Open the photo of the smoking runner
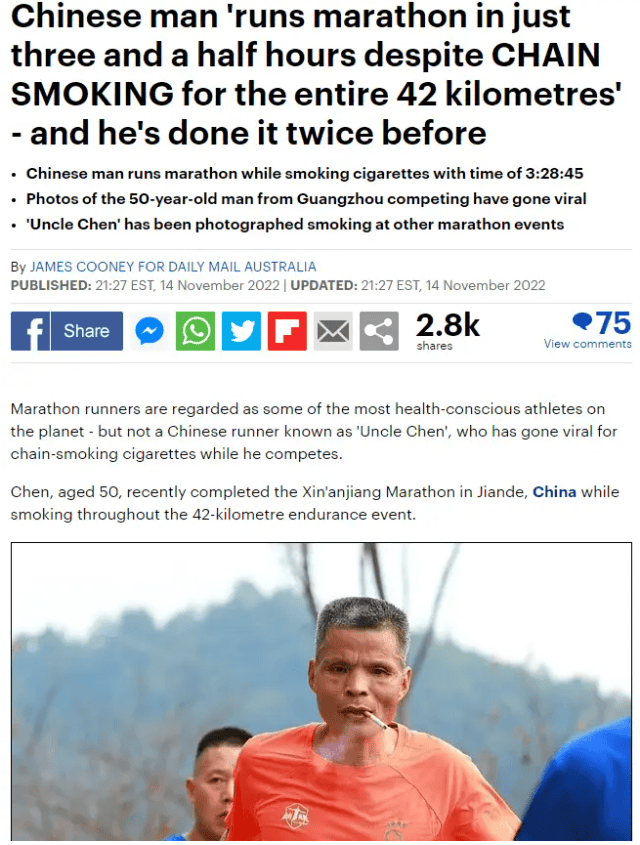Viewport: 640px width, 845px height. click(321, 691)
